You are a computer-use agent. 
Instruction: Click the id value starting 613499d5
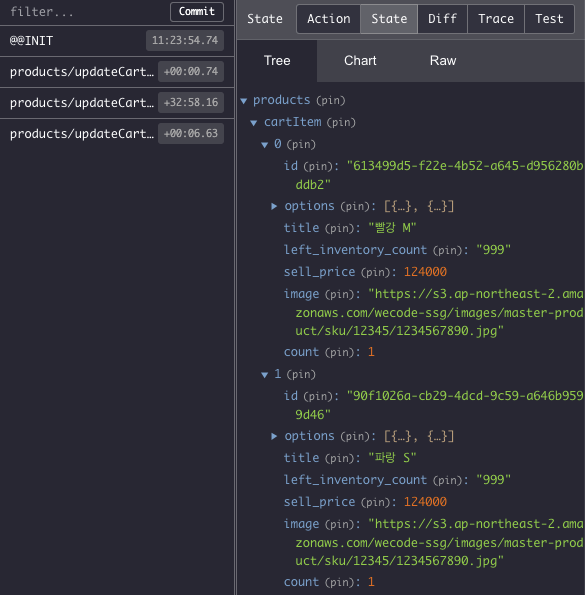coord(439,175)
